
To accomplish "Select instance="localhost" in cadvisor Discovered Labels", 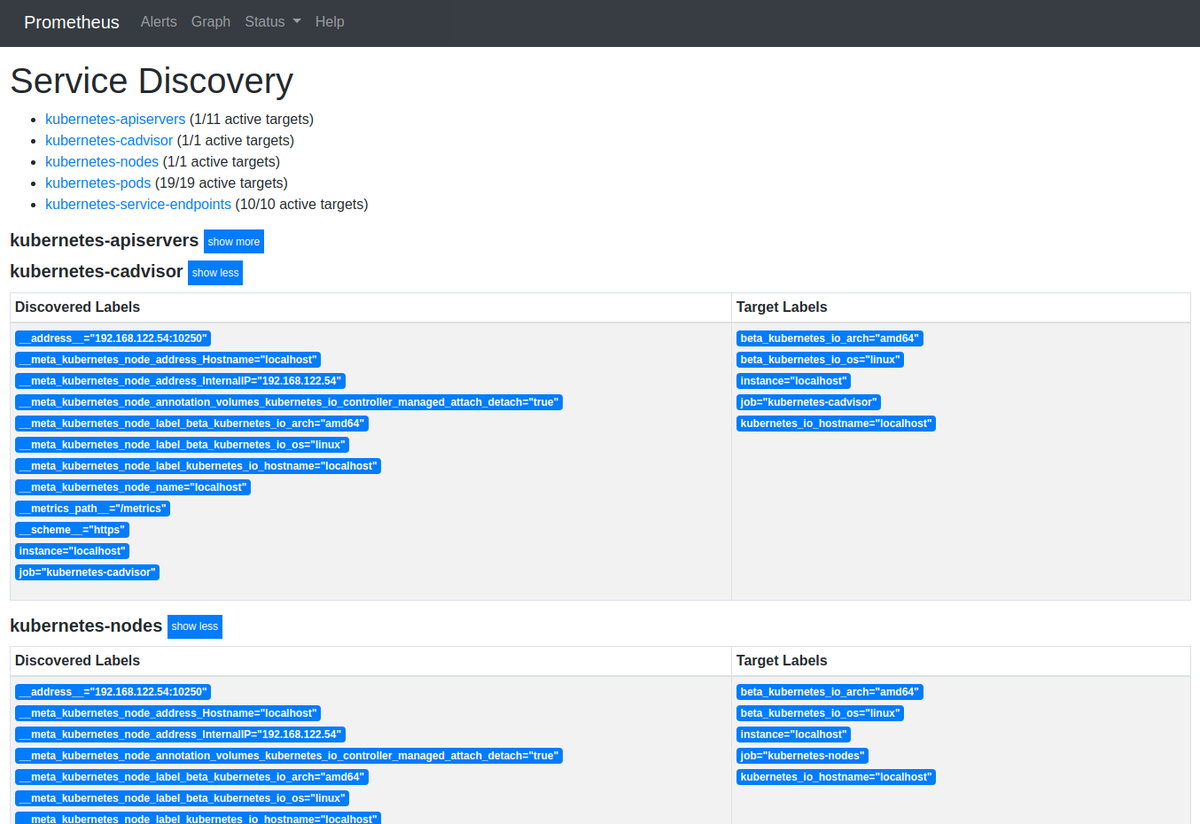I will pos(72,551).
